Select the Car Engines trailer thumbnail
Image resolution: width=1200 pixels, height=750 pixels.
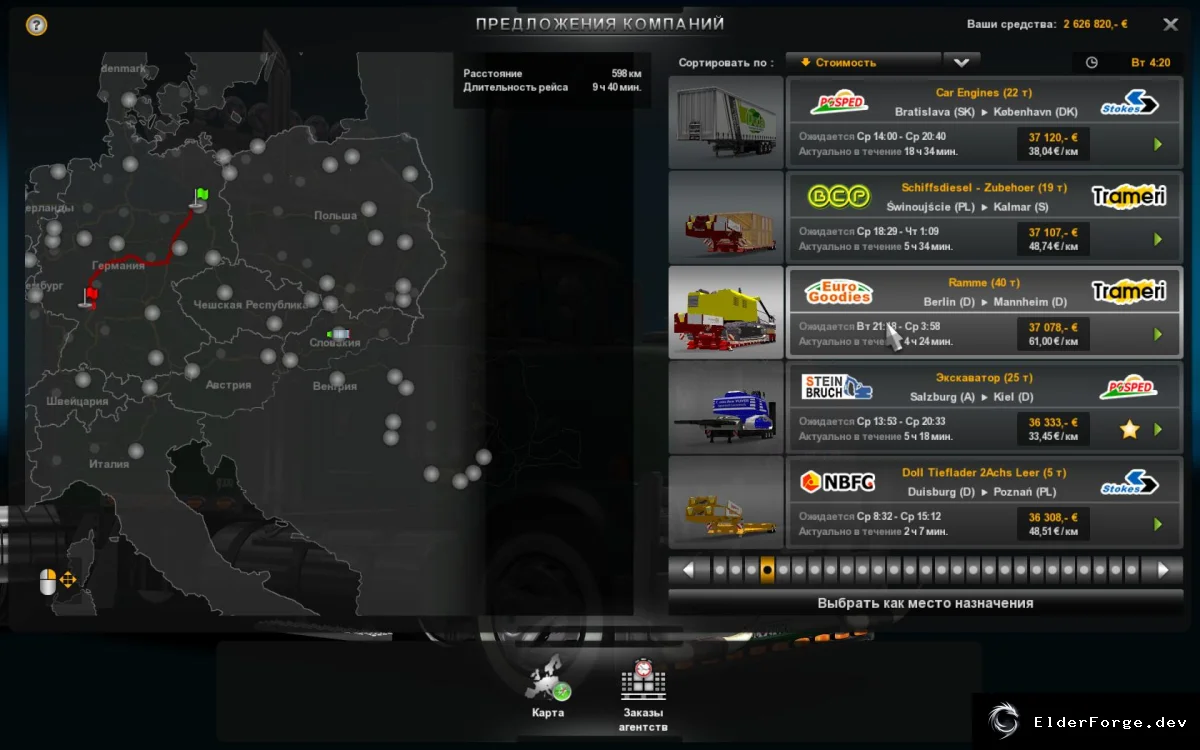point(726,122)
